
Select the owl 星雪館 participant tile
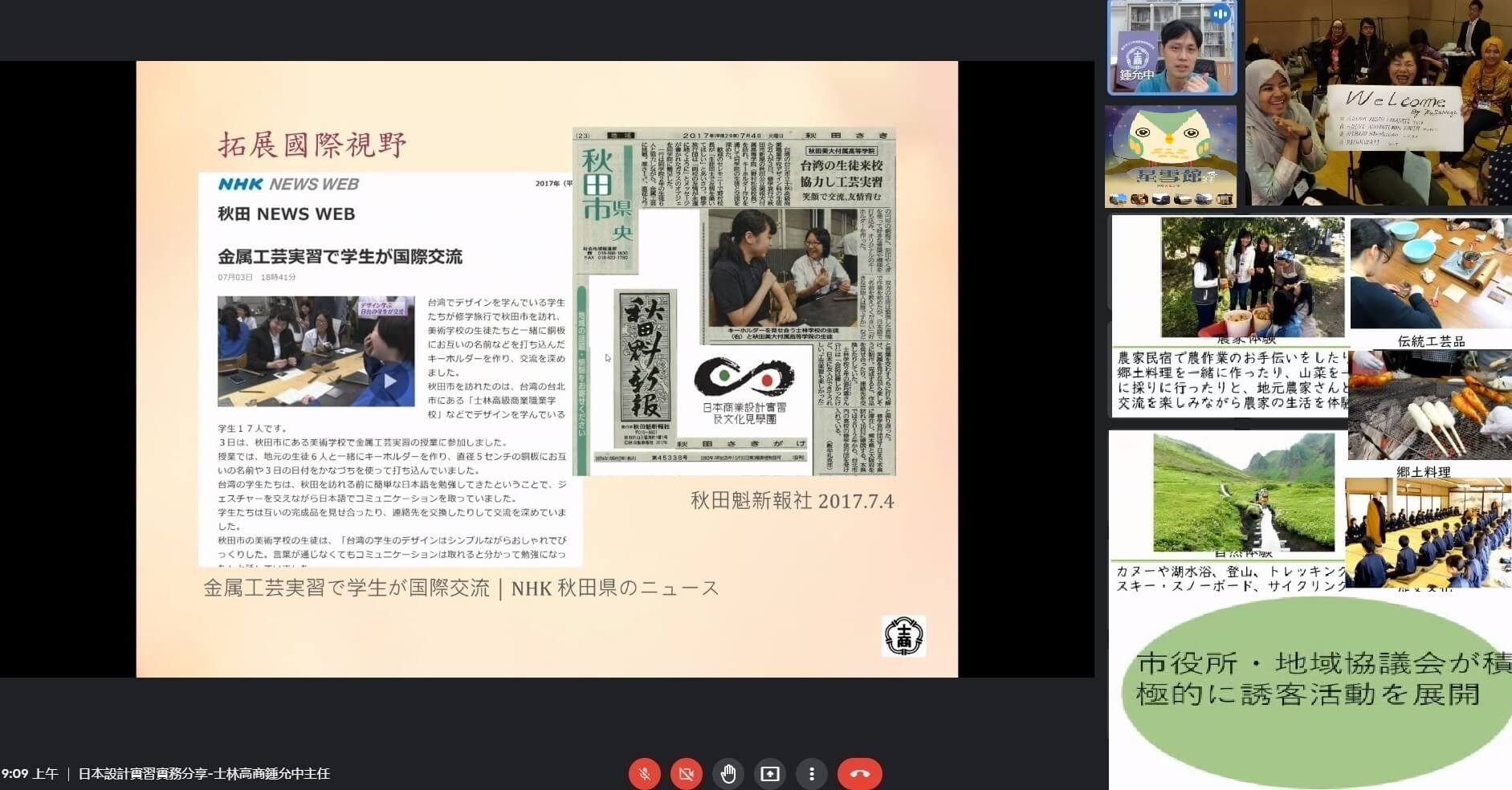(x=1171, y=156)
